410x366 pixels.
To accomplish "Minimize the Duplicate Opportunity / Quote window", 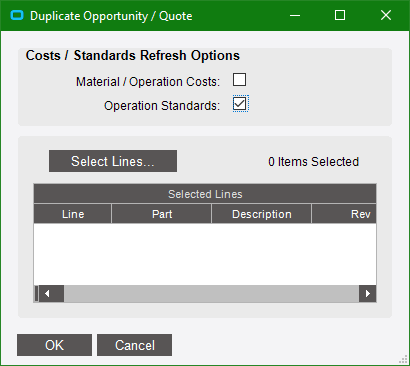I will click(295, 15).
